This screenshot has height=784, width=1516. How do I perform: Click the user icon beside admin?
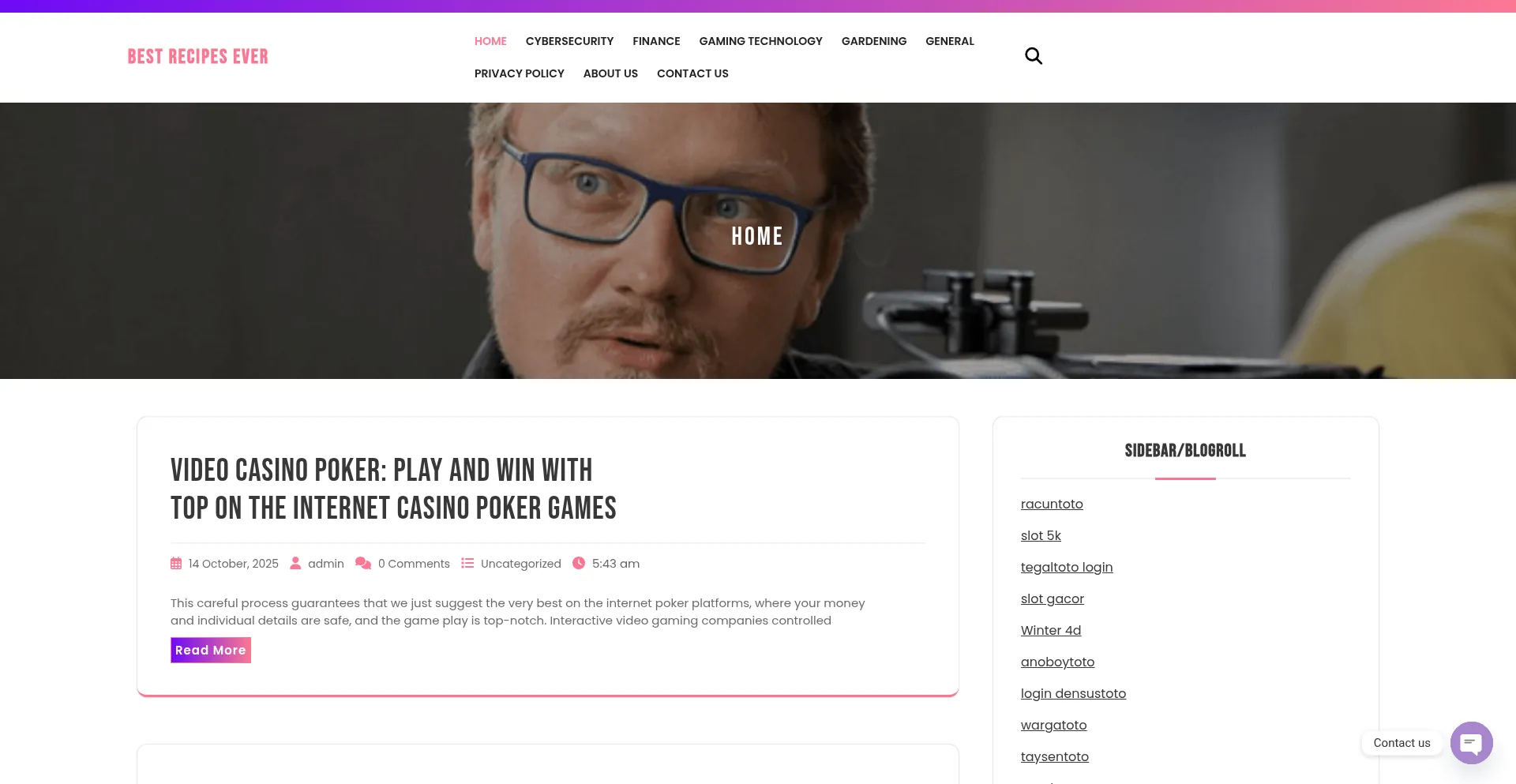click(295, 563)
